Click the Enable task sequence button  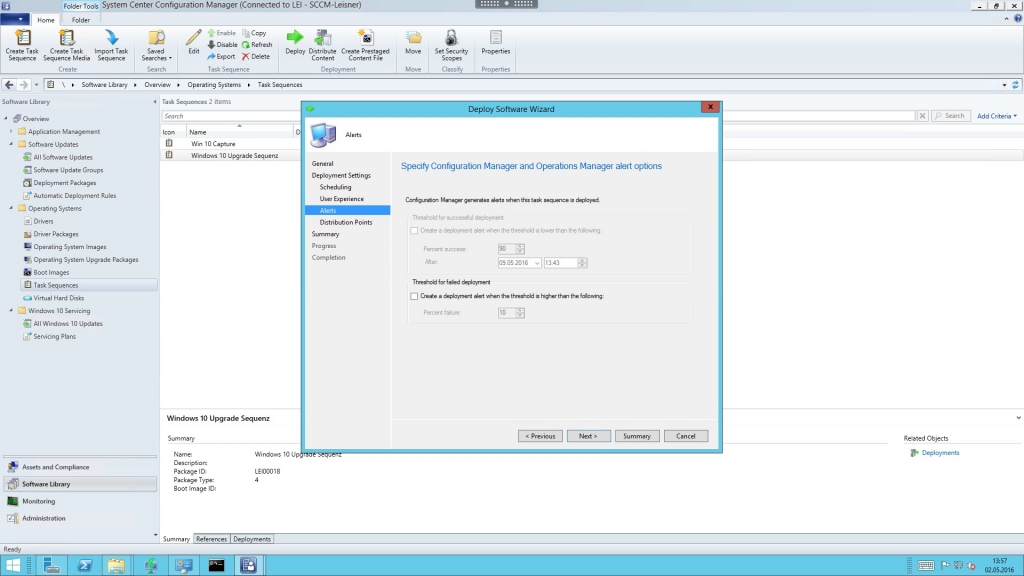coord(222,33)
